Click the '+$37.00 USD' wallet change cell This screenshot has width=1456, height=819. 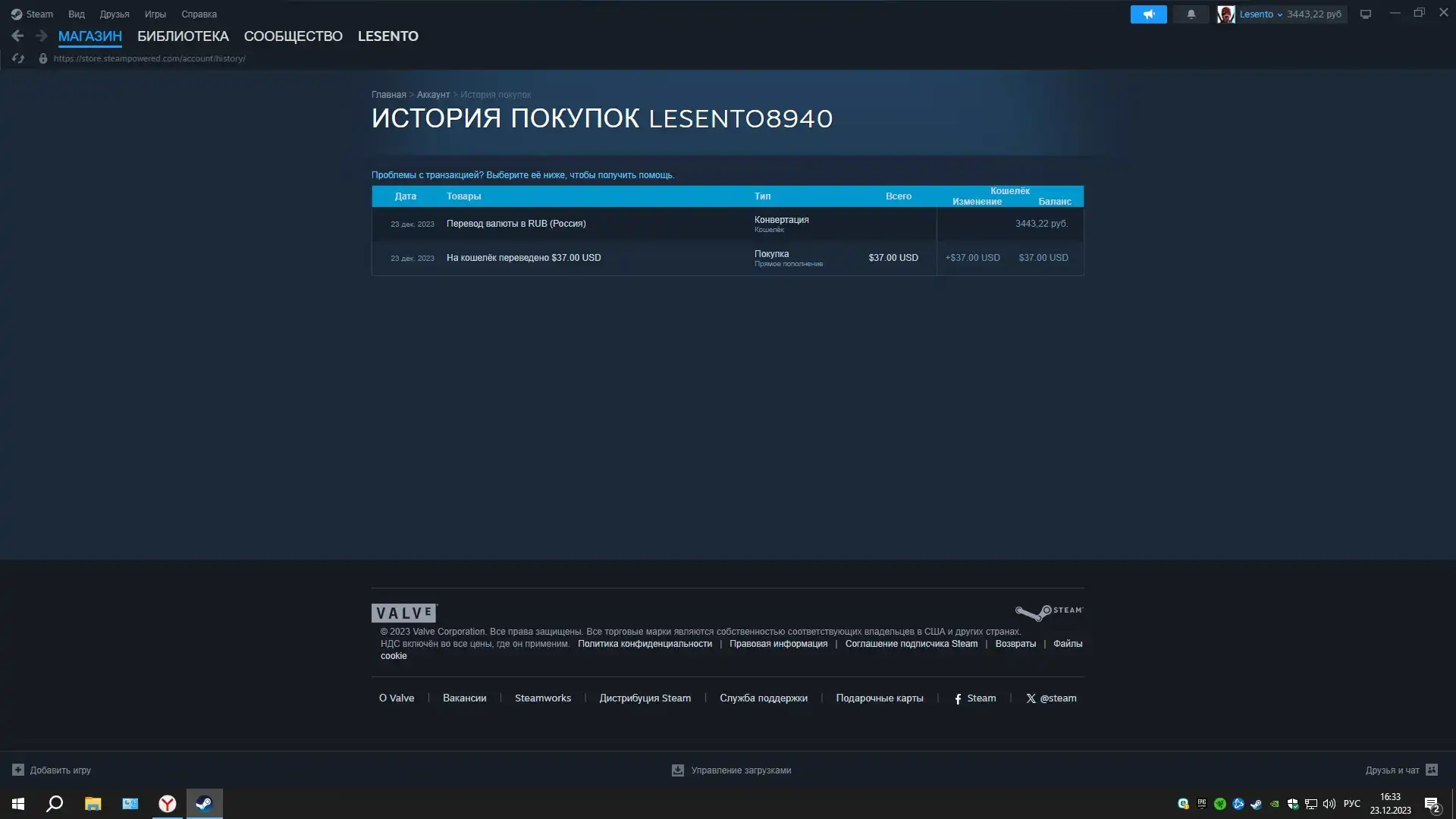[x=972, y=258]
